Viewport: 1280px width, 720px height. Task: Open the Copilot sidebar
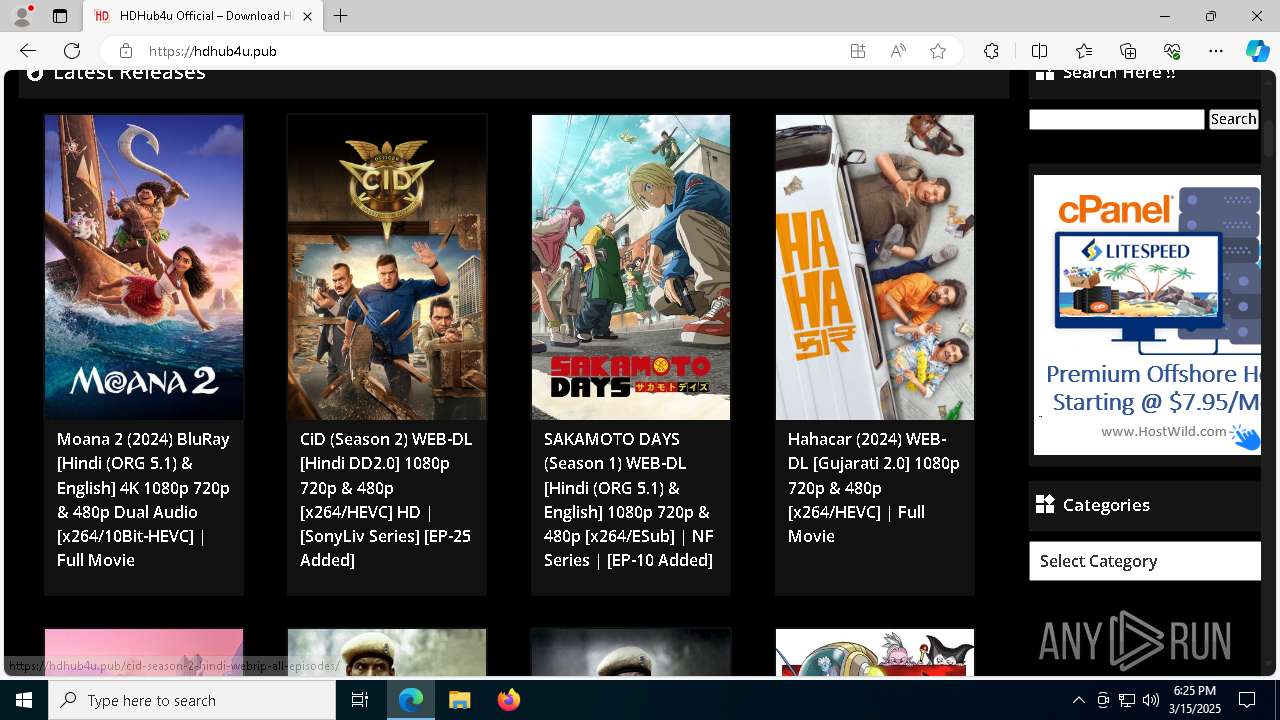tap(1257, 51)
